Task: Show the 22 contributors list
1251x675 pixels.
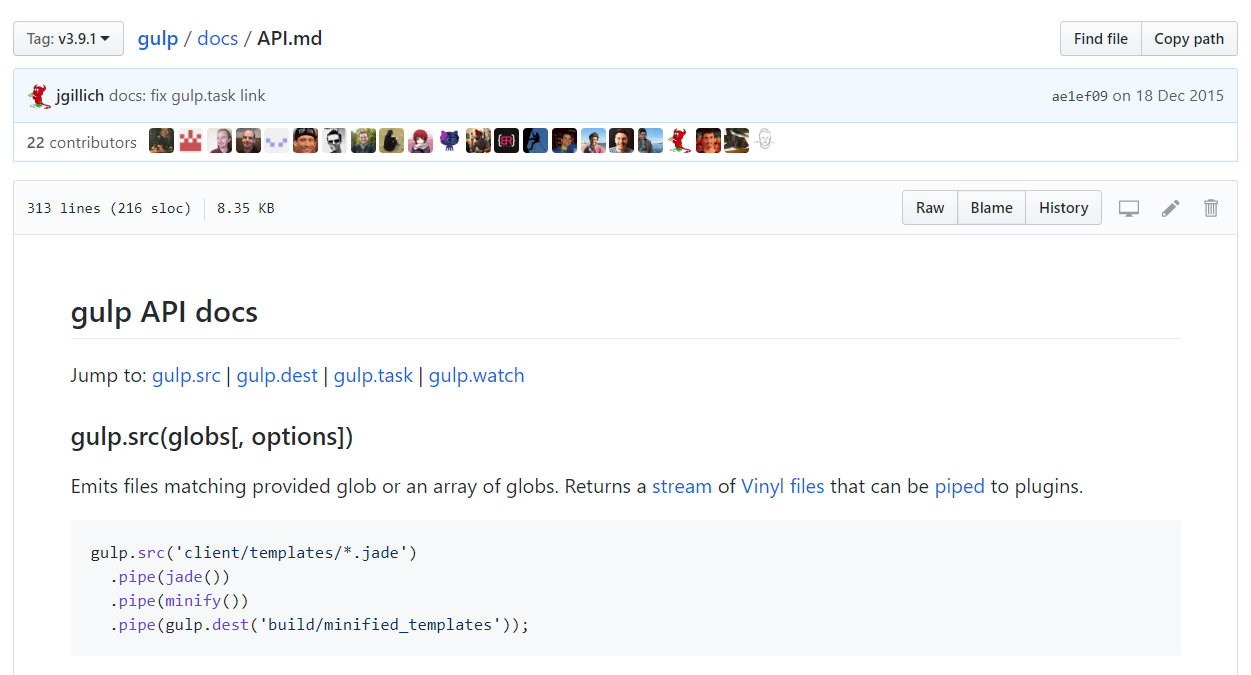Action: click(x=82, y=142)
